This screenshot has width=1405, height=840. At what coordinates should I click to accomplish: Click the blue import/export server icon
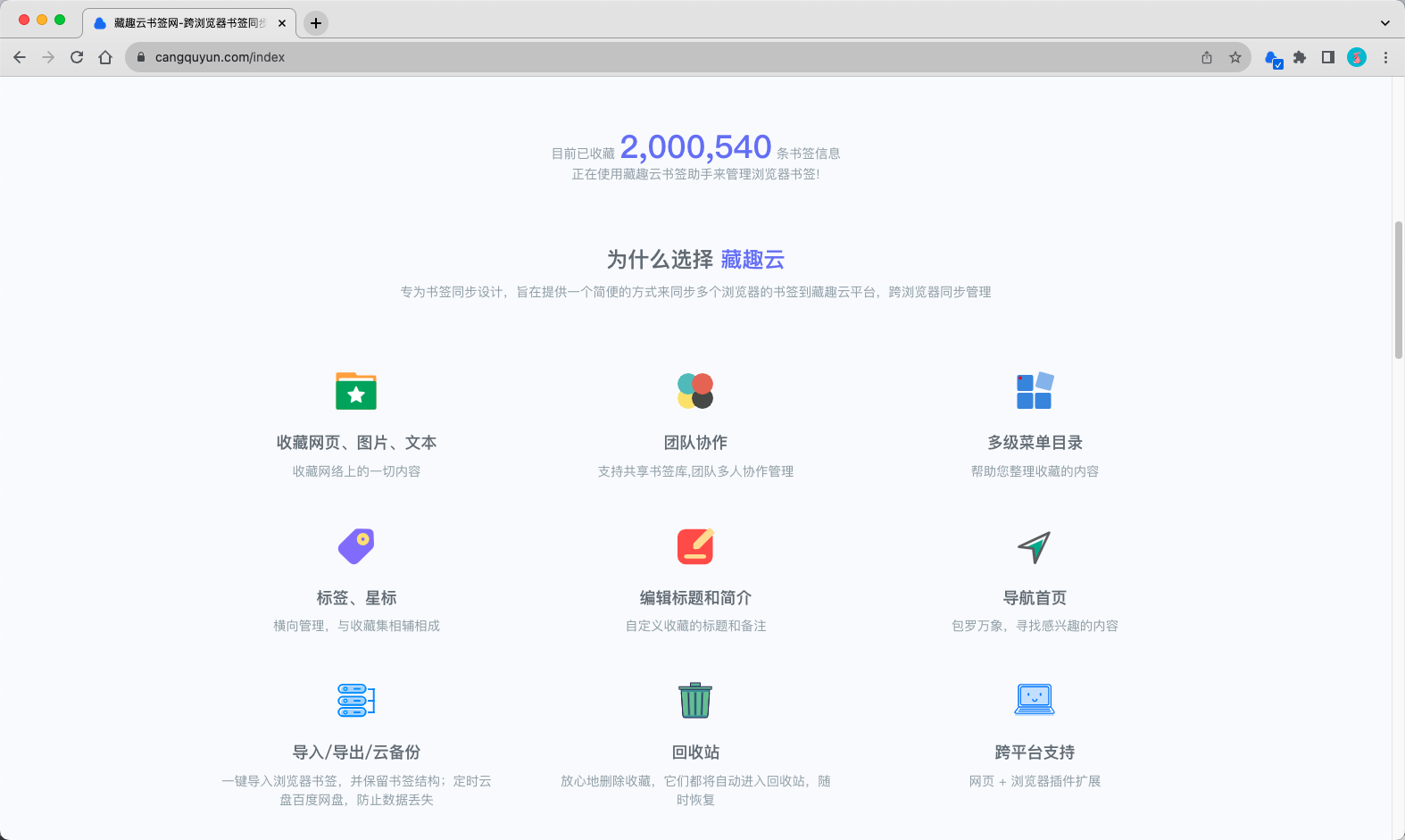356,701
